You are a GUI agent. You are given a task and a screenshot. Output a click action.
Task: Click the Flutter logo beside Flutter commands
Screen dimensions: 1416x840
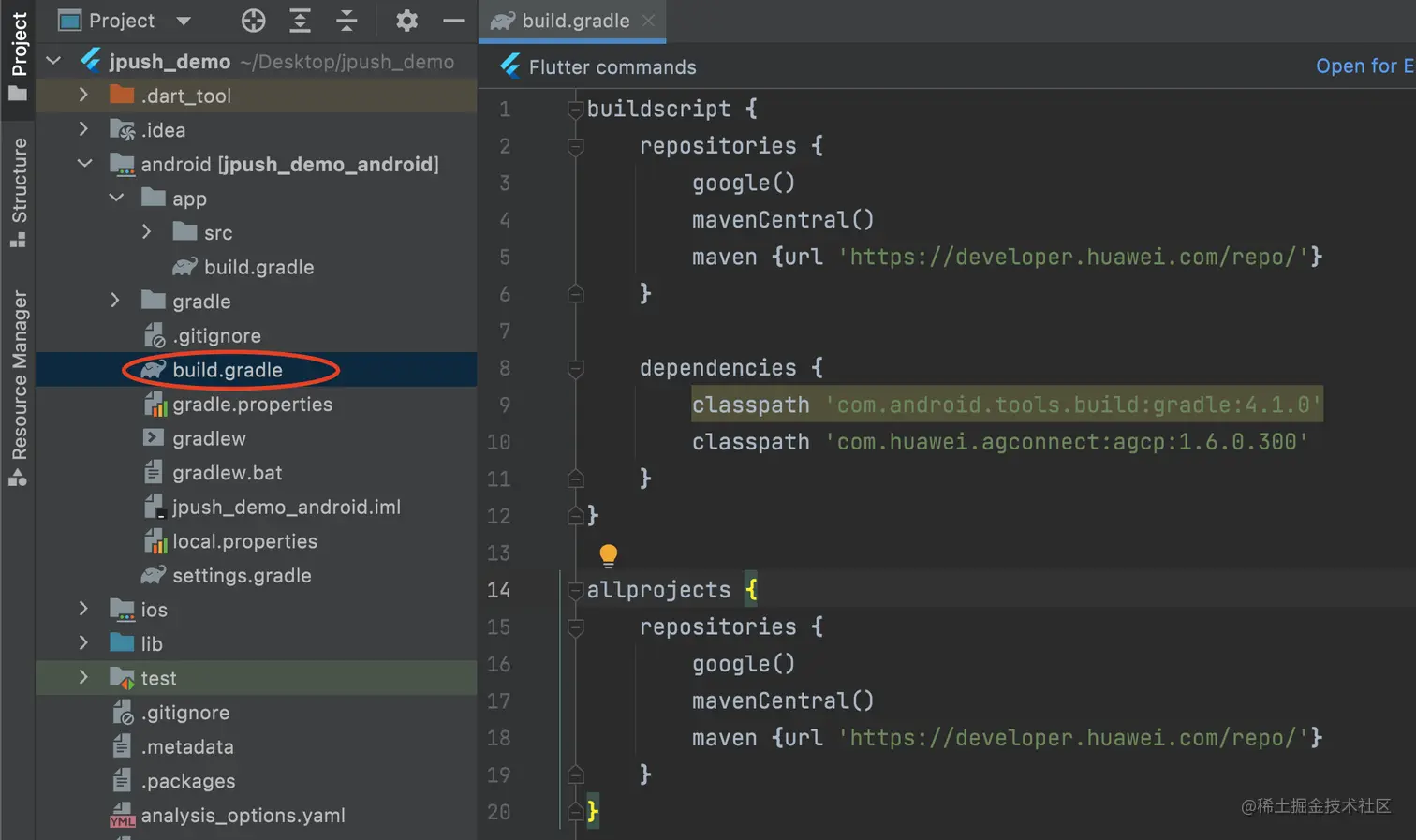[510, 66]
